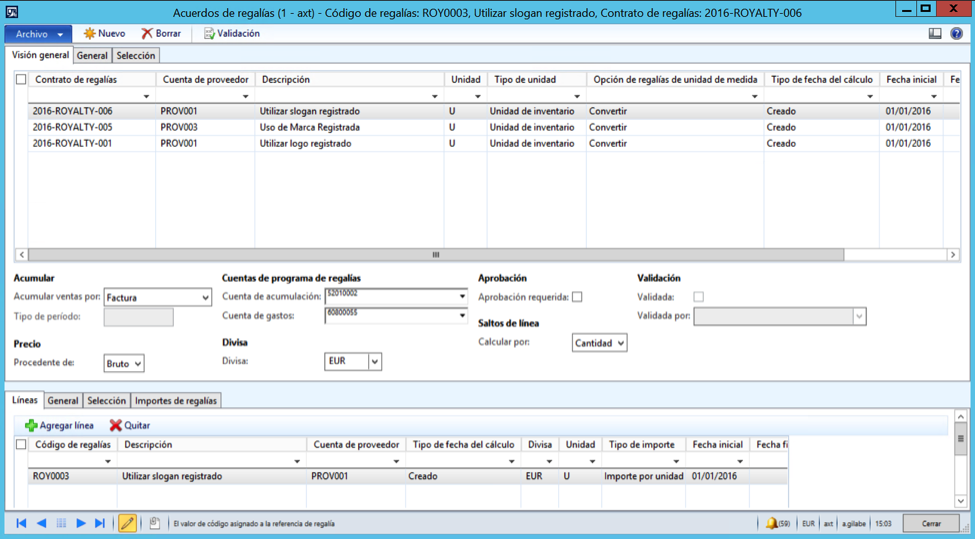Toggle edit mode pencil icon
This screenshot has width=975, height=540.
click(127, 523)
